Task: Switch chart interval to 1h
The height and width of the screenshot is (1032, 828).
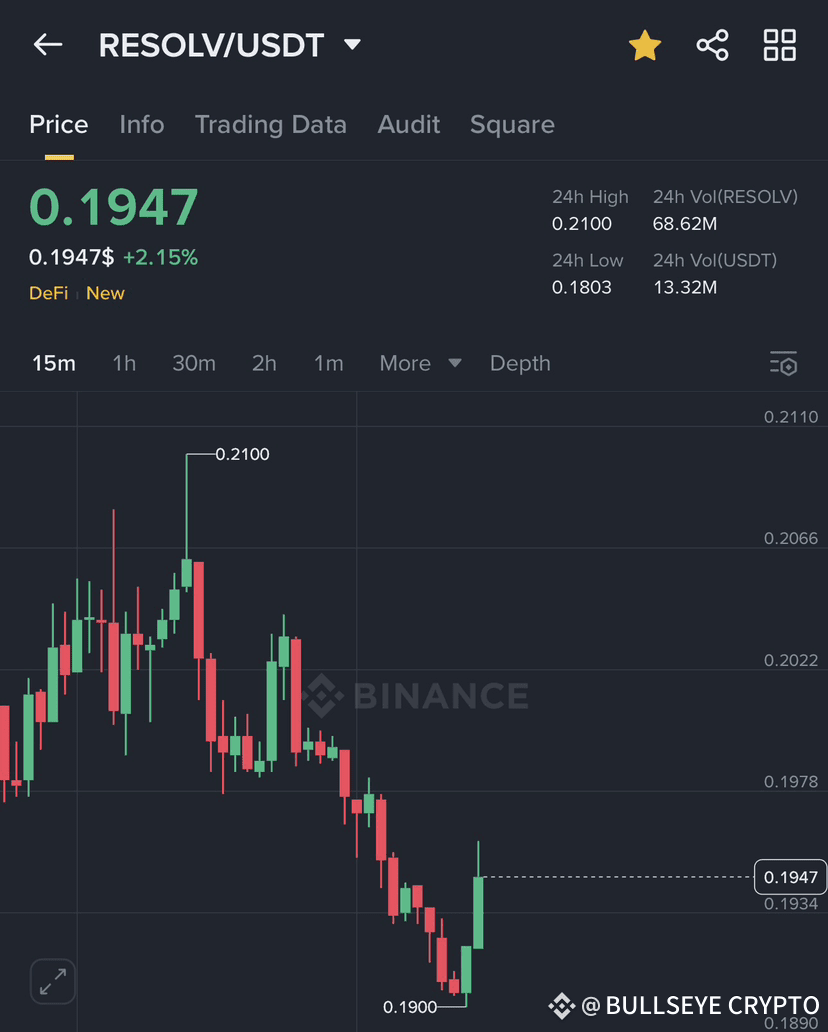Action: 124,363
